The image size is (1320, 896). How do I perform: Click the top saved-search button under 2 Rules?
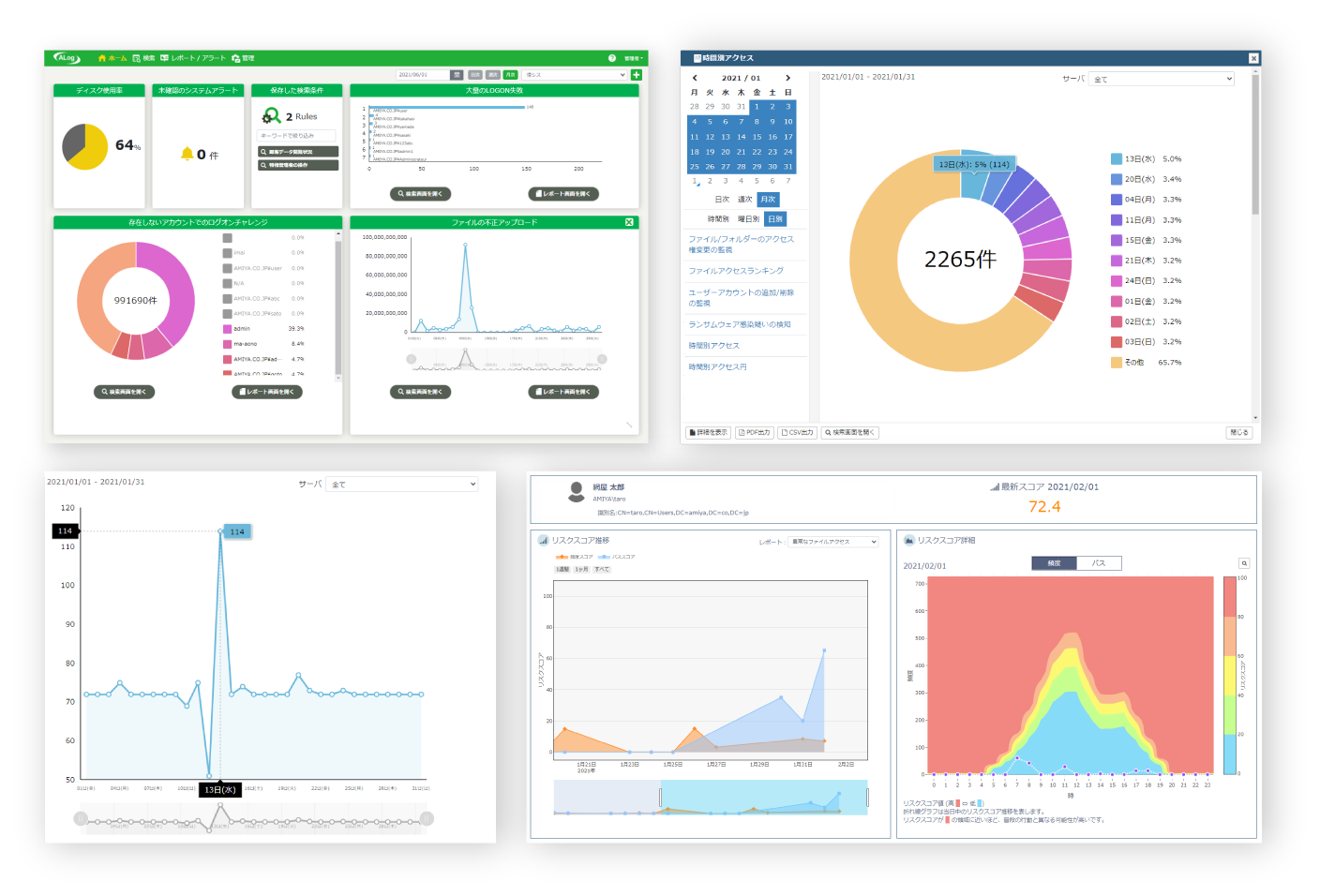click(298, 152)
